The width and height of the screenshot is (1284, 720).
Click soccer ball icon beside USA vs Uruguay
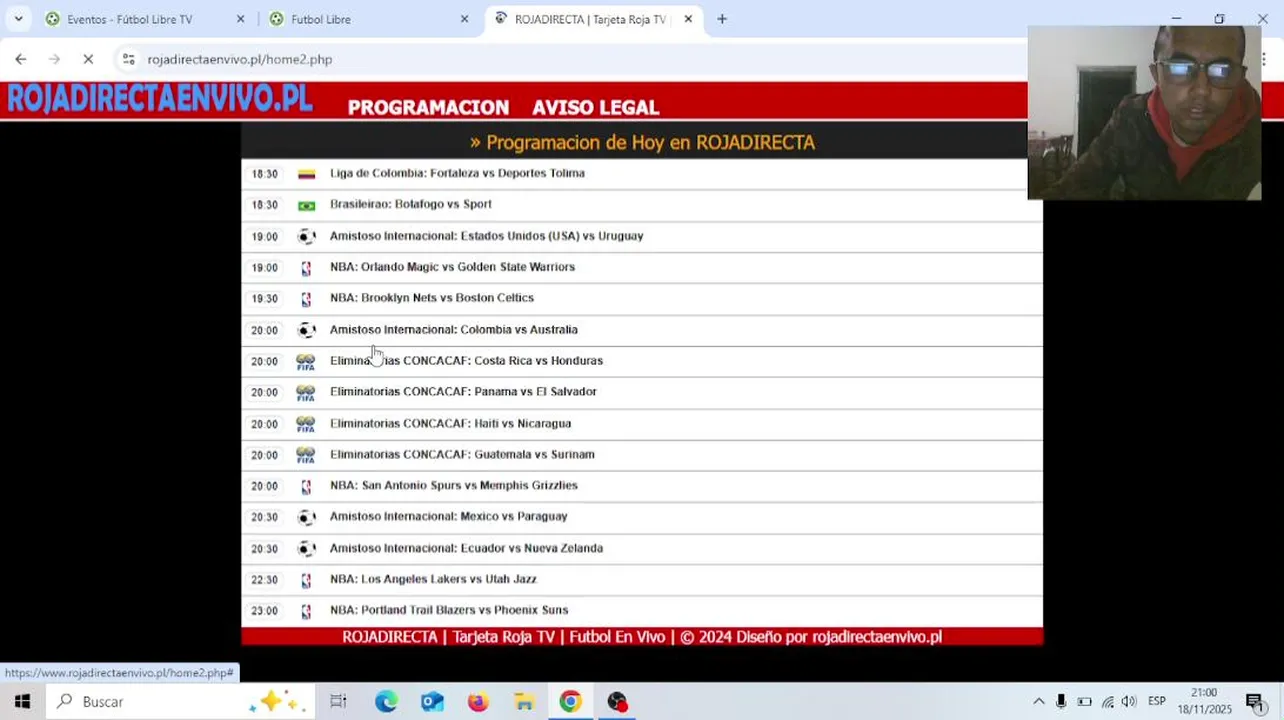tap(306, 237)
